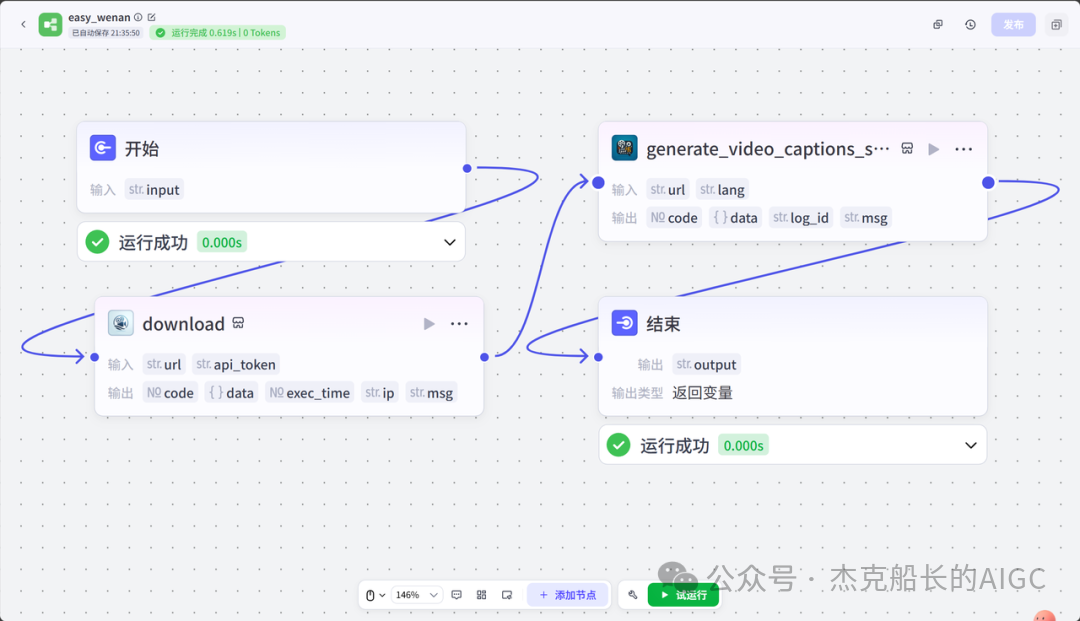1080x621 pixels.
Task: Open generate_video_captions three-dot menu
Action: [x=964, y=149]
